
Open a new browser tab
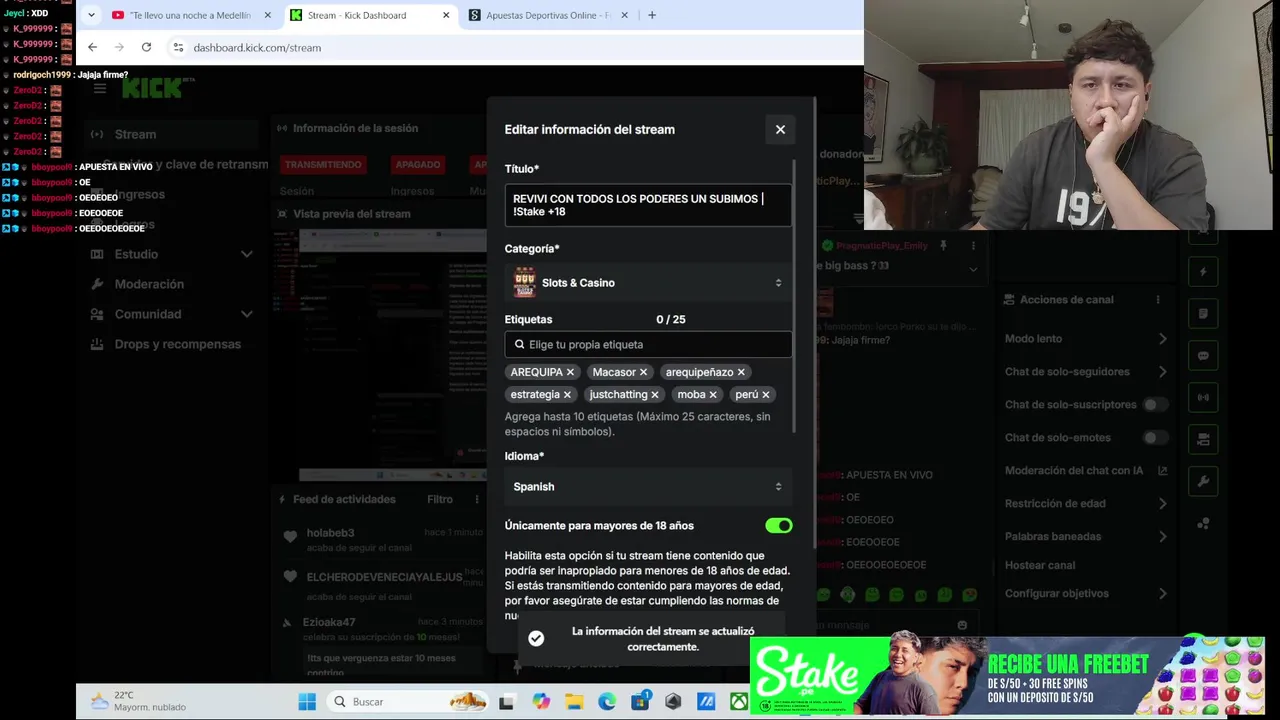652,15
